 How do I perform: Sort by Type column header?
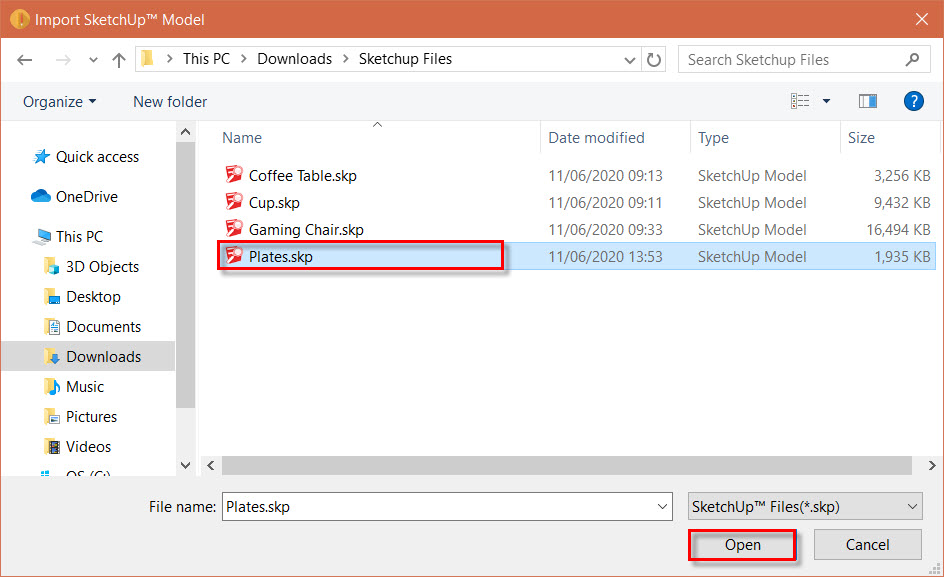pos(713,138)
